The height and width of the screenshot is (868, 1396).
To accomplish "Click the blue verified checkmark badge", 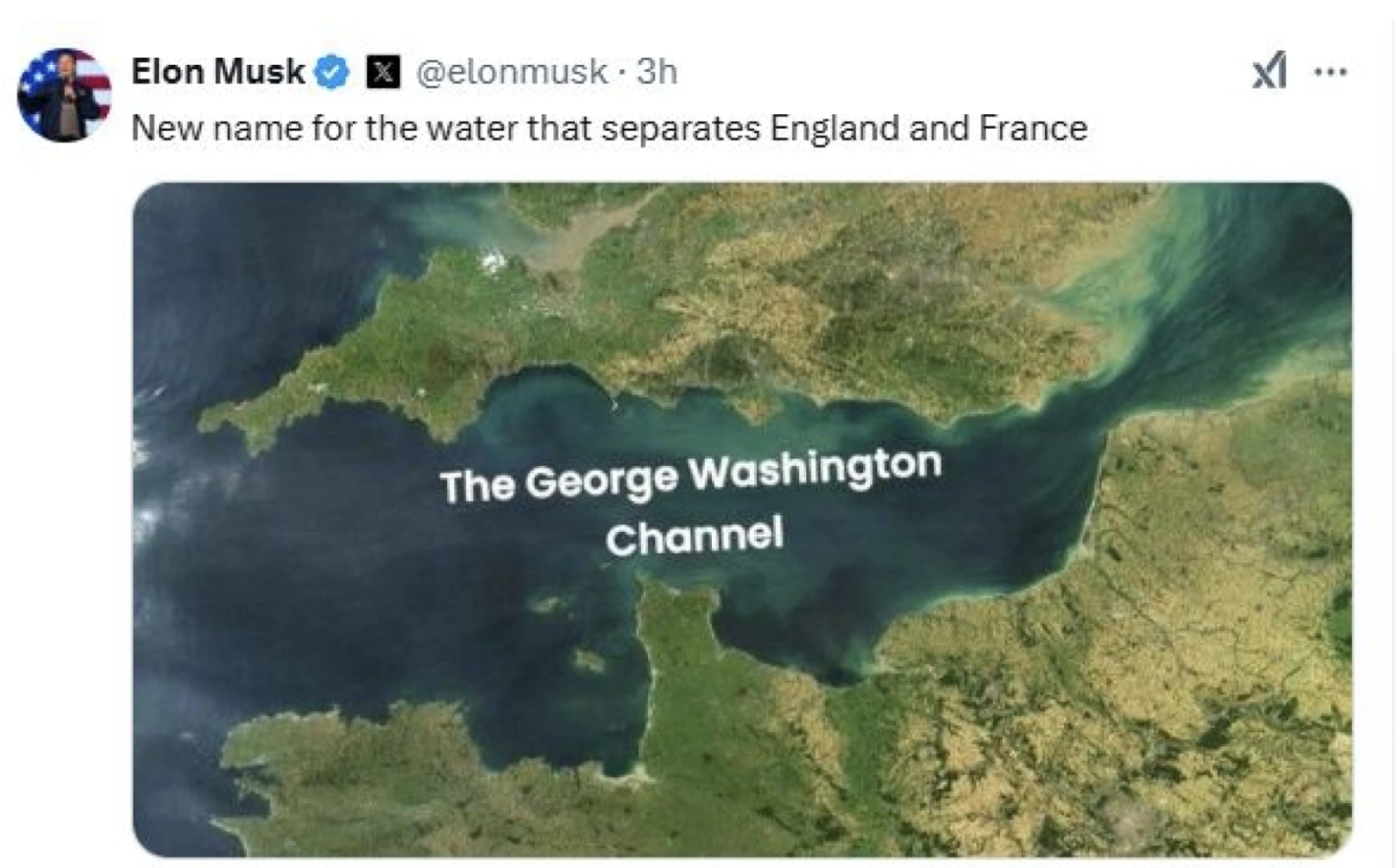I will (332, 72).
